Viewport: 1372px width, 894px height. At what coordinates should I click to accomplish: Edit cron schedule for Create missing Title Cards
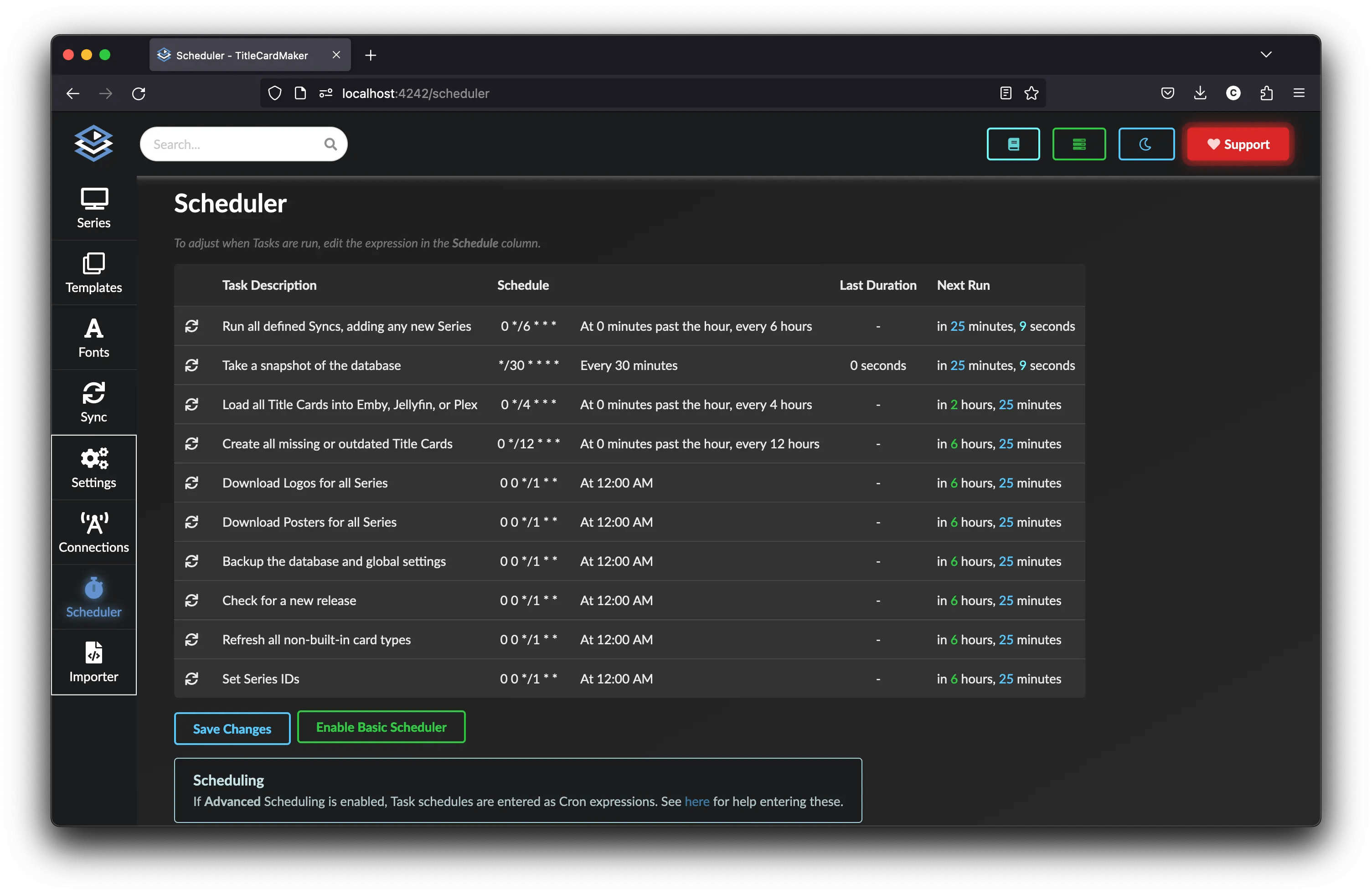click(528, 444)
